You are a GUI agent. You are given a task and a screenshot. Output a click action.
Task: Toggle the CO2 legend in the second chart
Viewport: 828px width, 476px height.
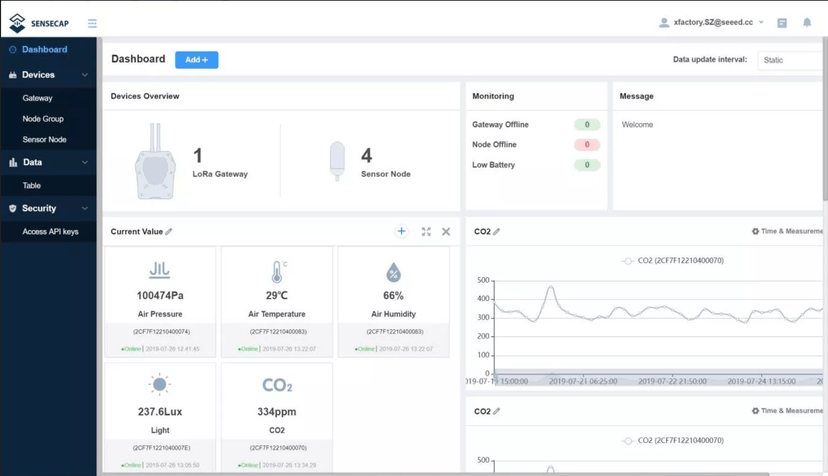click(x=672, y=440)
